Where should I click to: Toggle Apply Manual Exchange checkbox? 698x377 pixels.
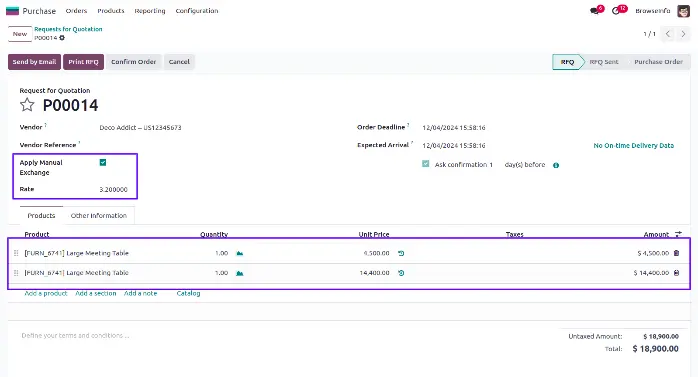103,162
